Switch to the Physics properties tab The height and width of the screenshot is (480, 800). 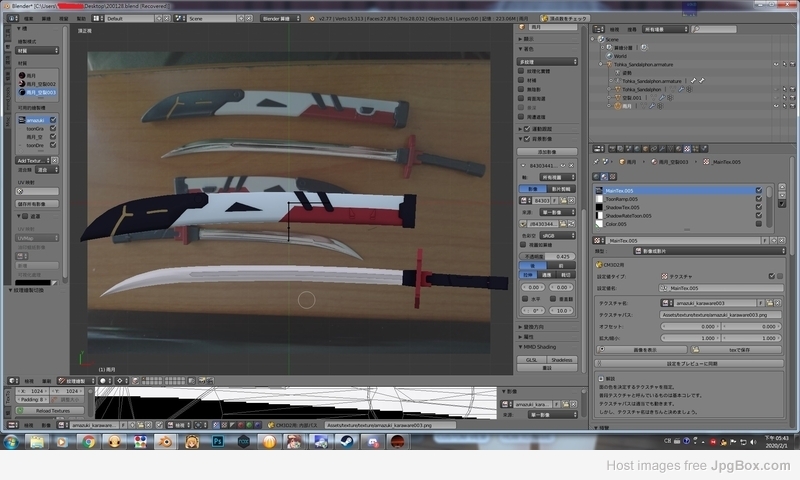pyautogui.click(x=704, y=149)
